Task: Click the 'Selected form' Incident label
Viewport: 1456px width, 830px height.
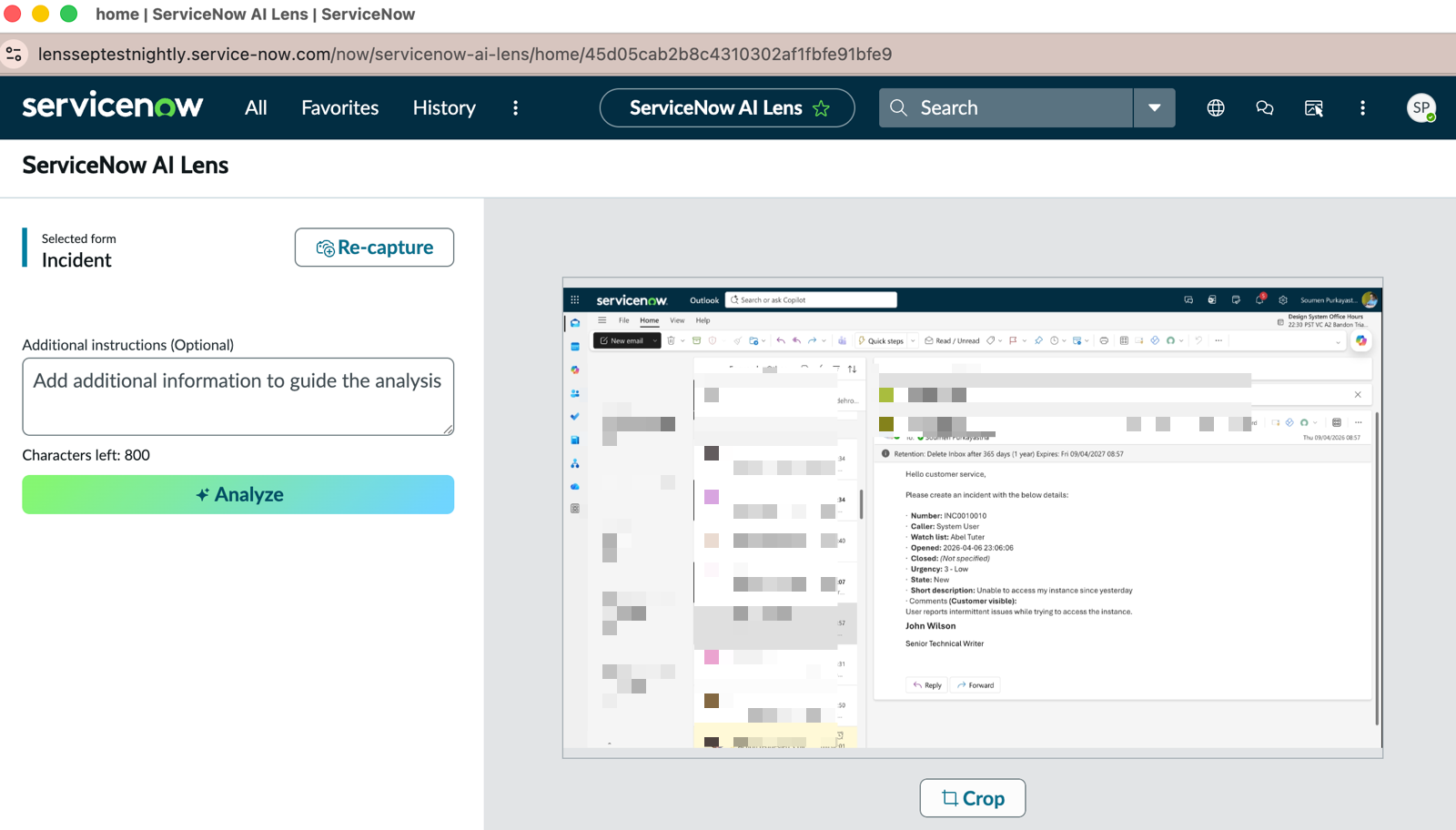Action: (x=78, y=249)
